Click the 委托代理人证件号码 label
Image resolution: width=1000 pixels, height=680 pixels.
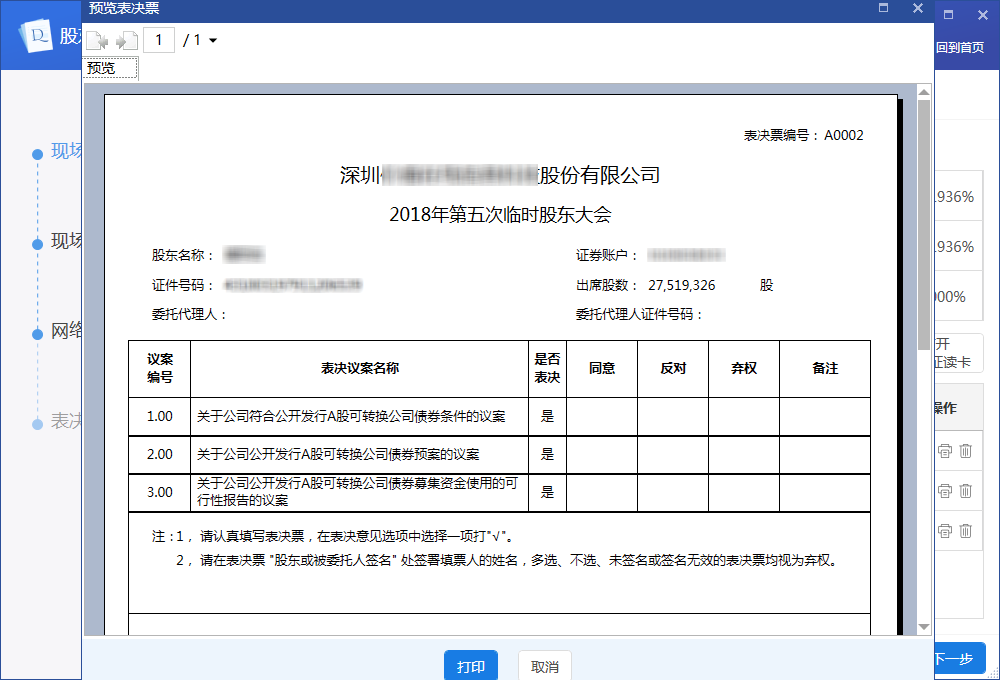638,314
